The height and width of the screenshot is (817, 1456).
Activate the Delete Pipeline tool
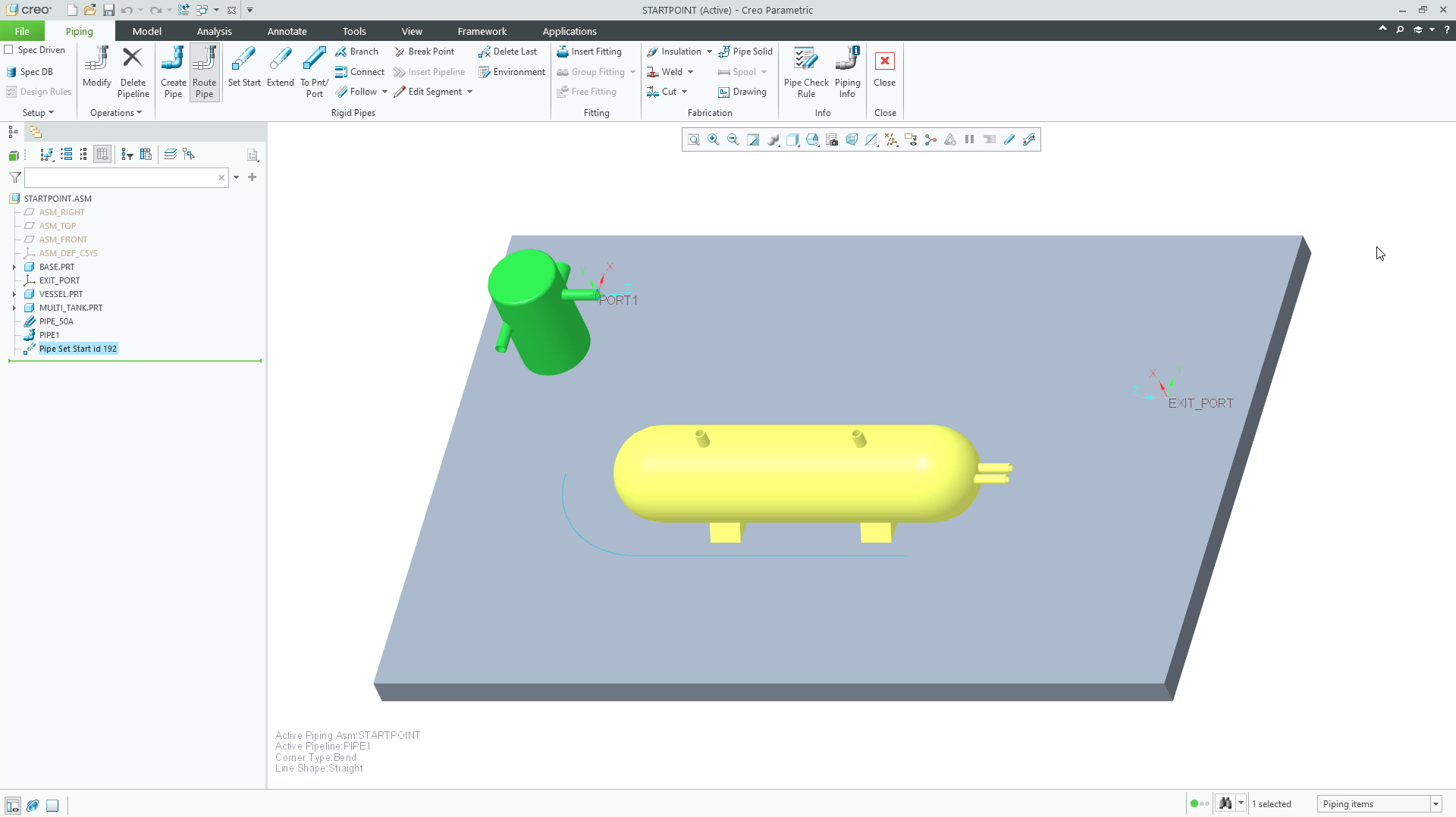(x=133, y=72)
